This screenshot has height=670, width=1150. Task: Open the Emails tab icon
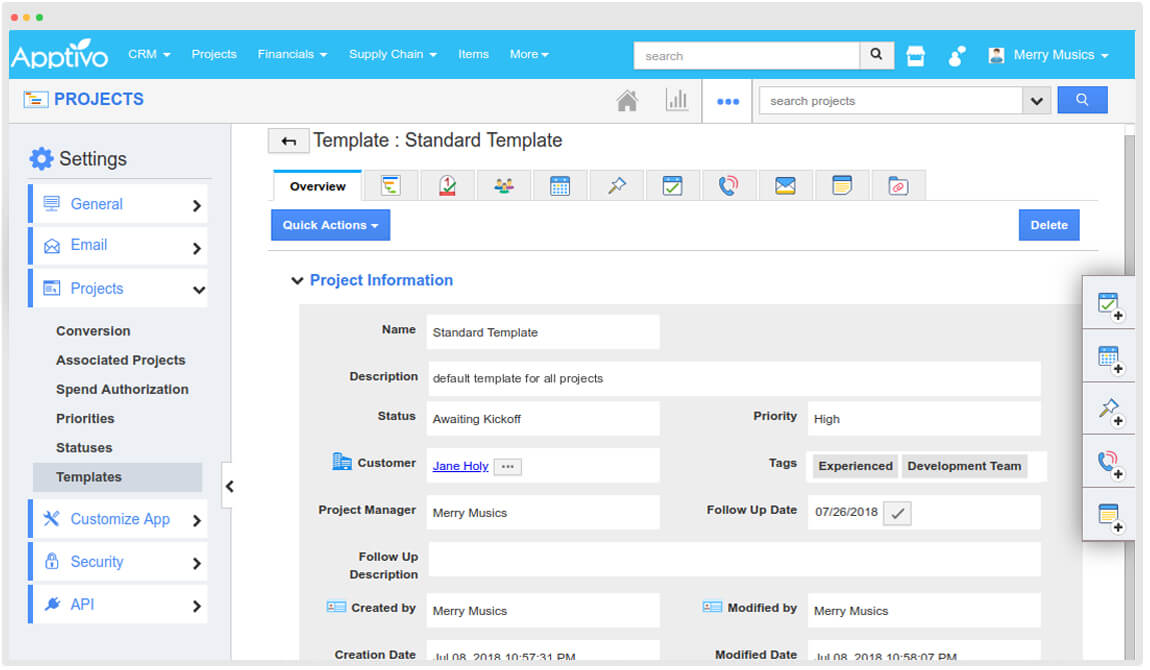point(785,185)
